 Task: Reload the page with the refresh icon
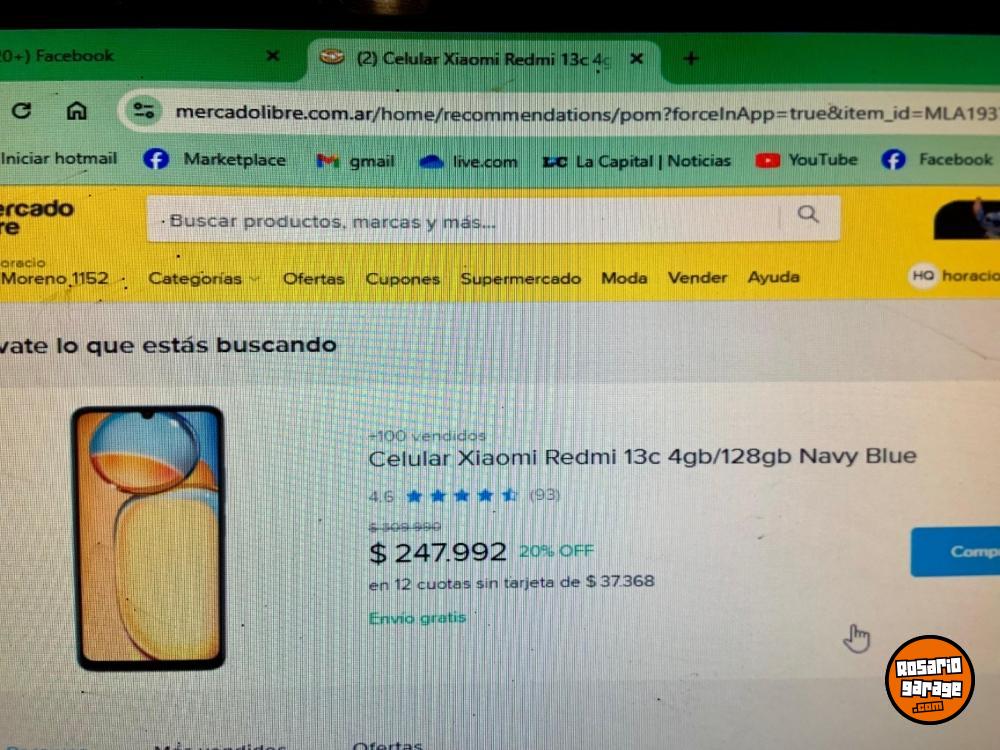[21, 111]
